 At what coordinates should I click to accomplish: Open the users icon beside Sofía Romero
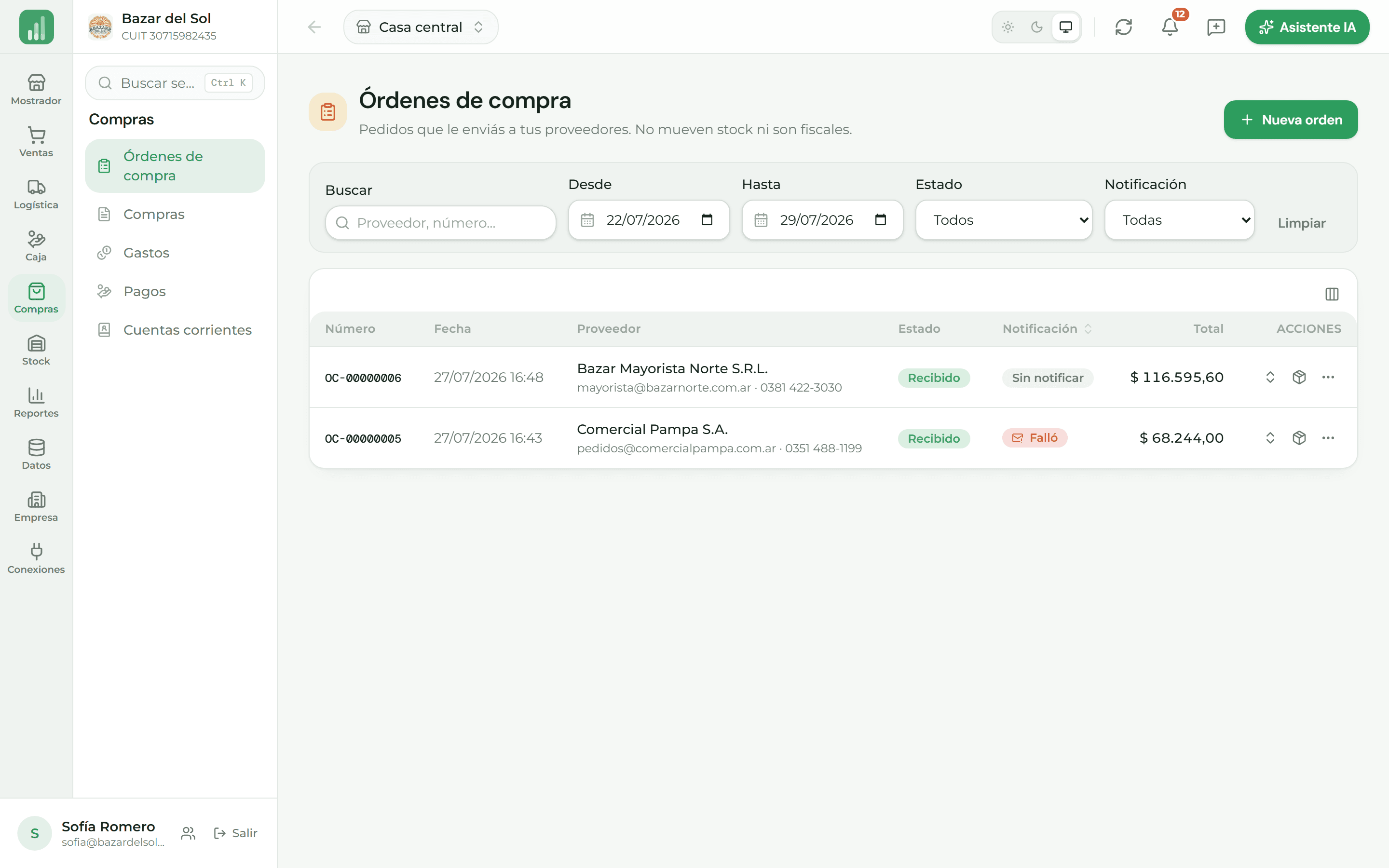188,833
